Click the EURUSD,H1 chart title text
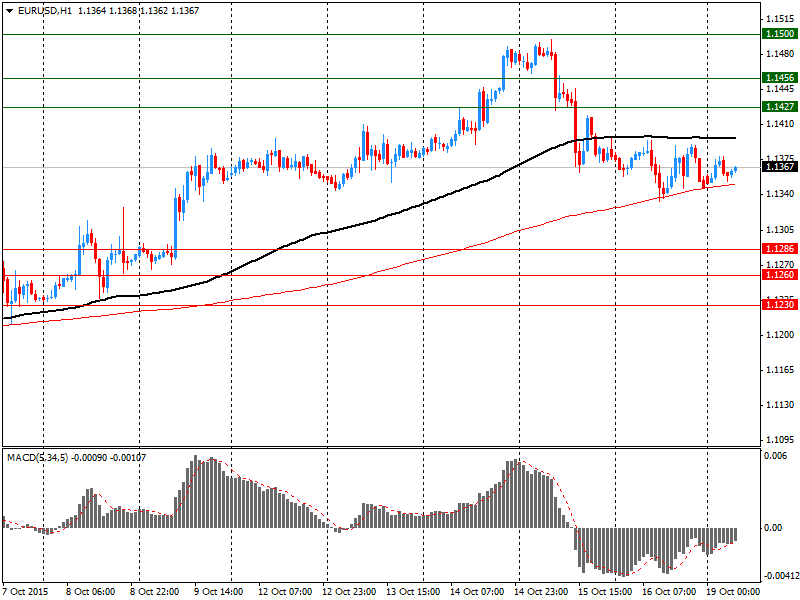 (x=45, y=11)
